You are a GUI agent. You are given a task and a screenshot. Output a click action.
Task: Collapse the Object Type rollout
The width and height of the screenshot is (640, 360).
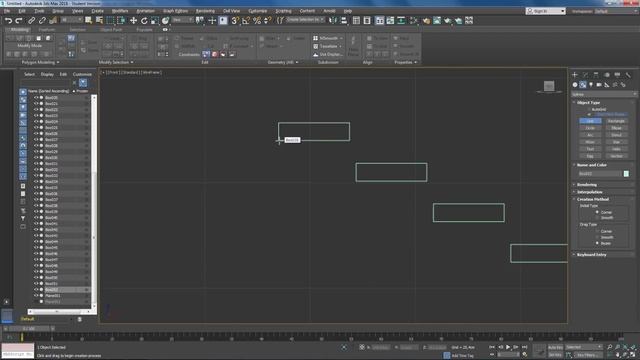(588, 102)
